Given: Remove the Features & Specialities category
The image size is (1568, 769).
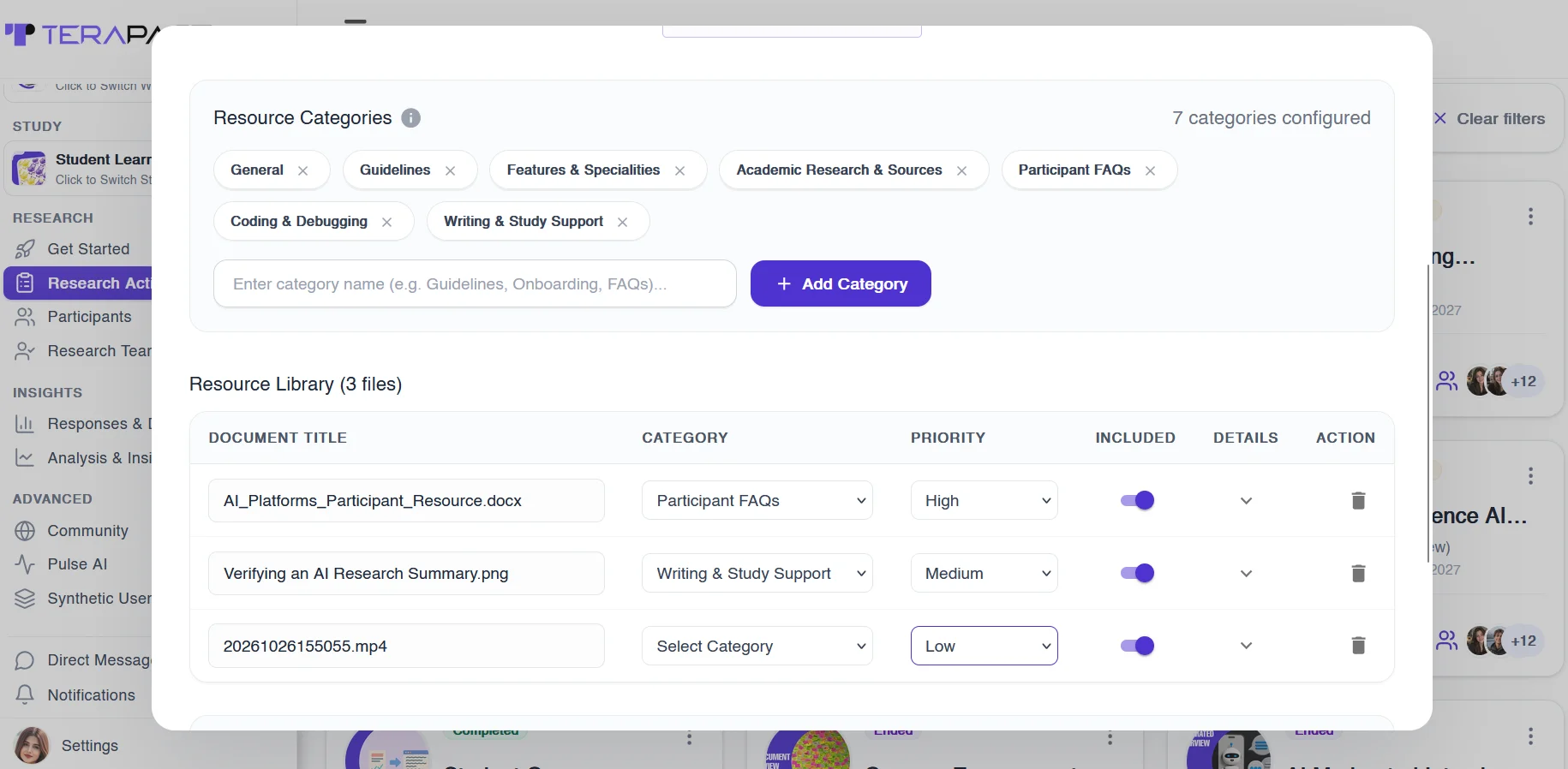Looking at the screenshot, I should [679, 170].
